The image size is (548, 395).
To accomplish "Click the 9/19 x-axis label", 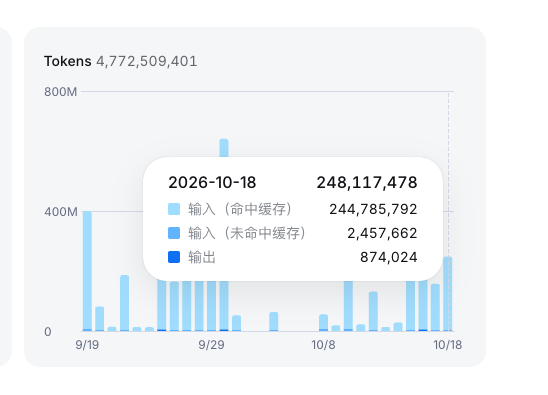I will click(x=87, y=345).
